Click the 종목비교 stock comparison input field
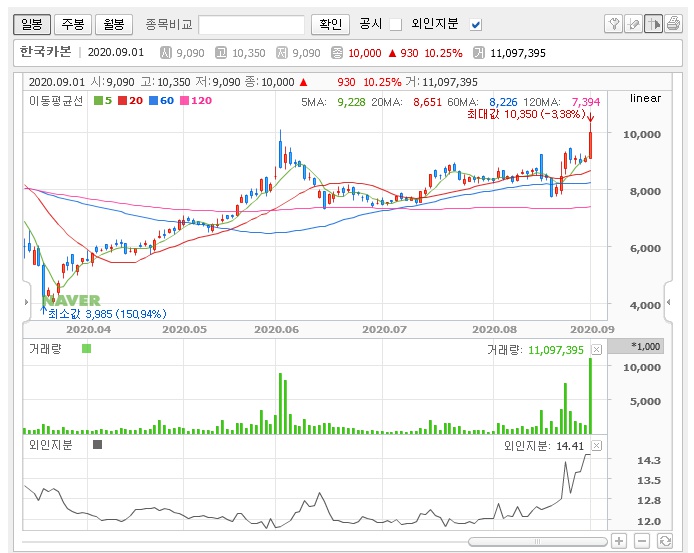The image size is (694, 553). click(x=251, y=24)
